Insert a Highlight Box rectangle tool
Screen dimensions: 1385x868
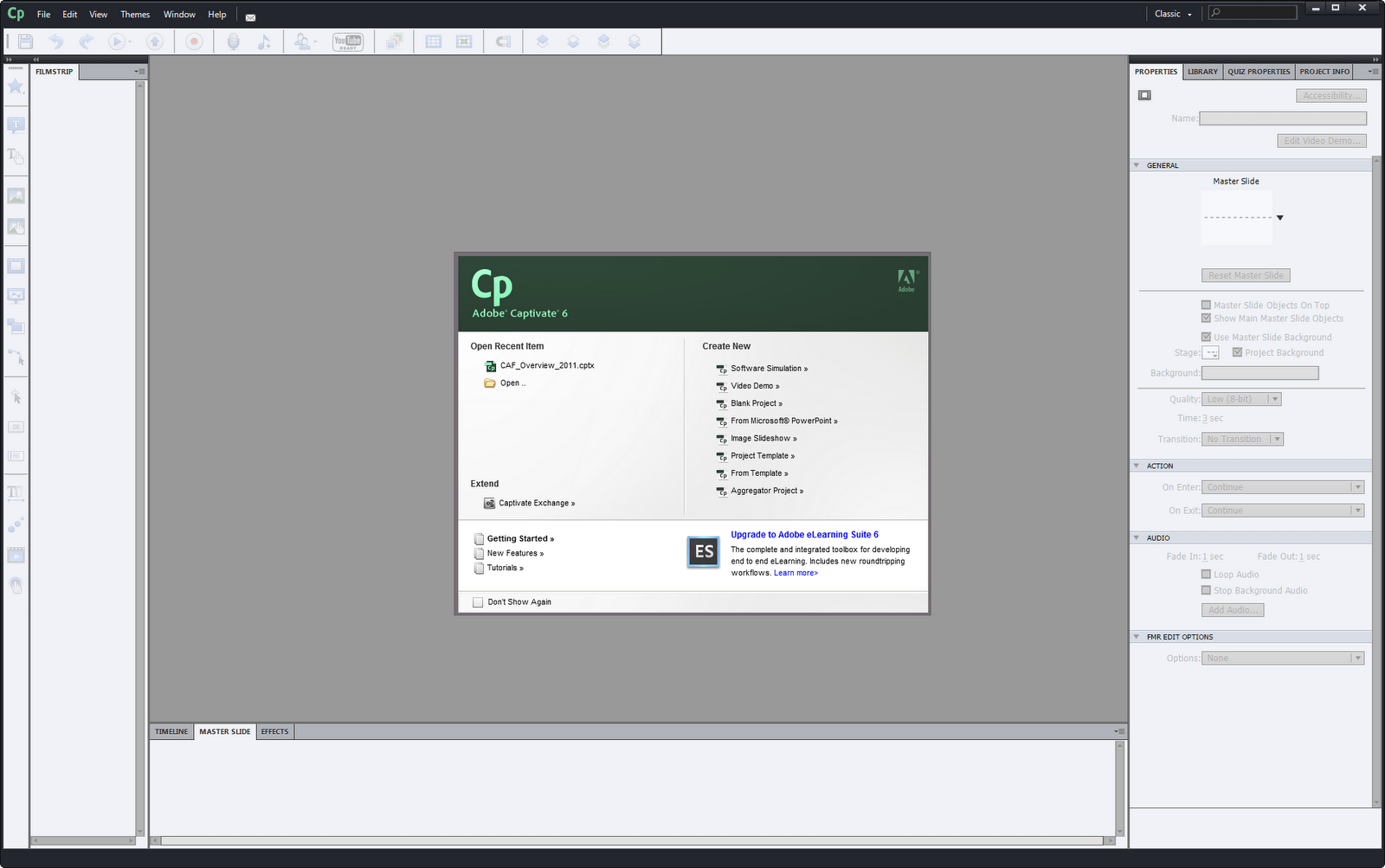[x=16, y=267]
